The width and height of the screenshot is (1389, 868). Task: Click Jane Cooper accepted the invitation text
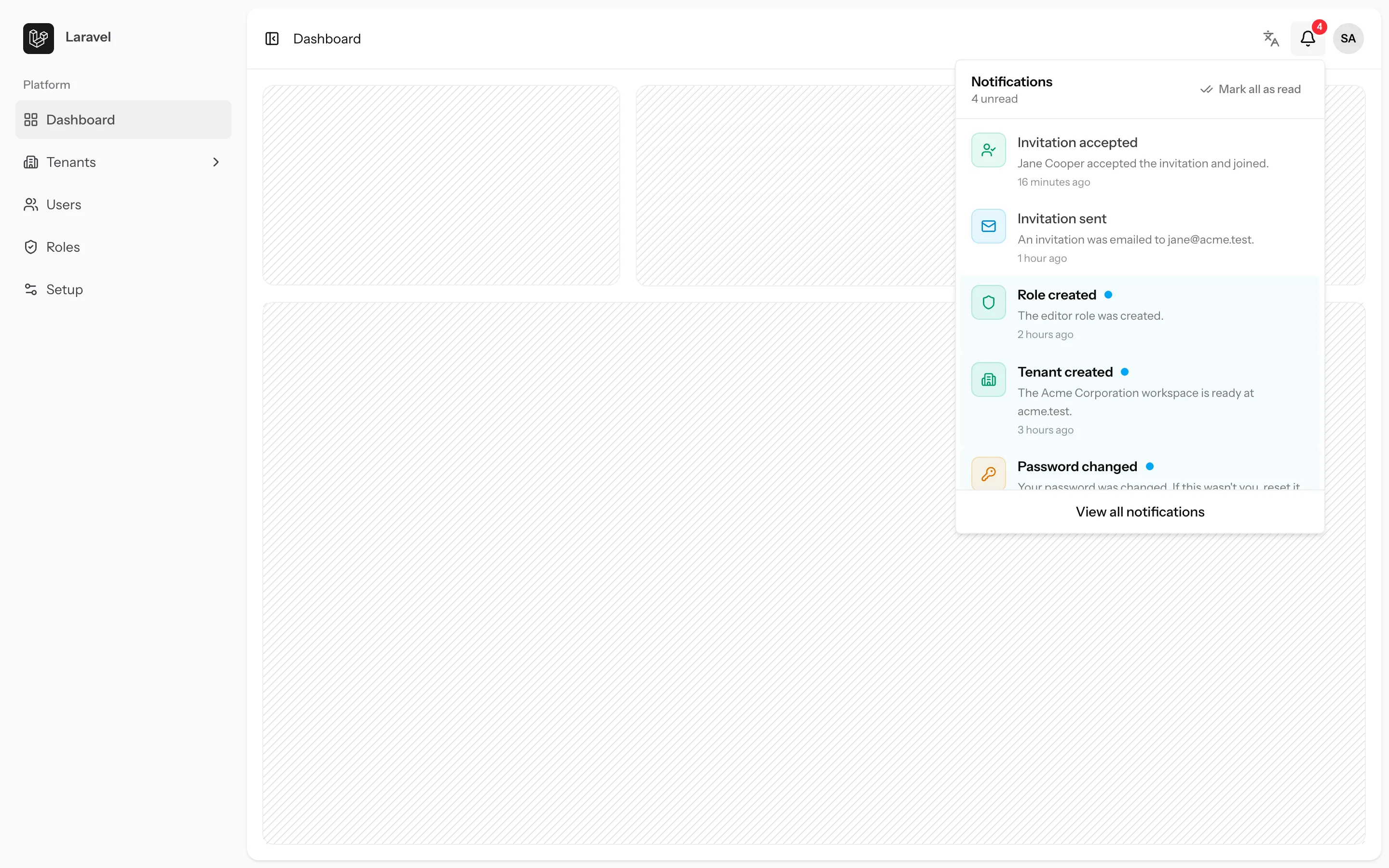tap(1143, 163)
